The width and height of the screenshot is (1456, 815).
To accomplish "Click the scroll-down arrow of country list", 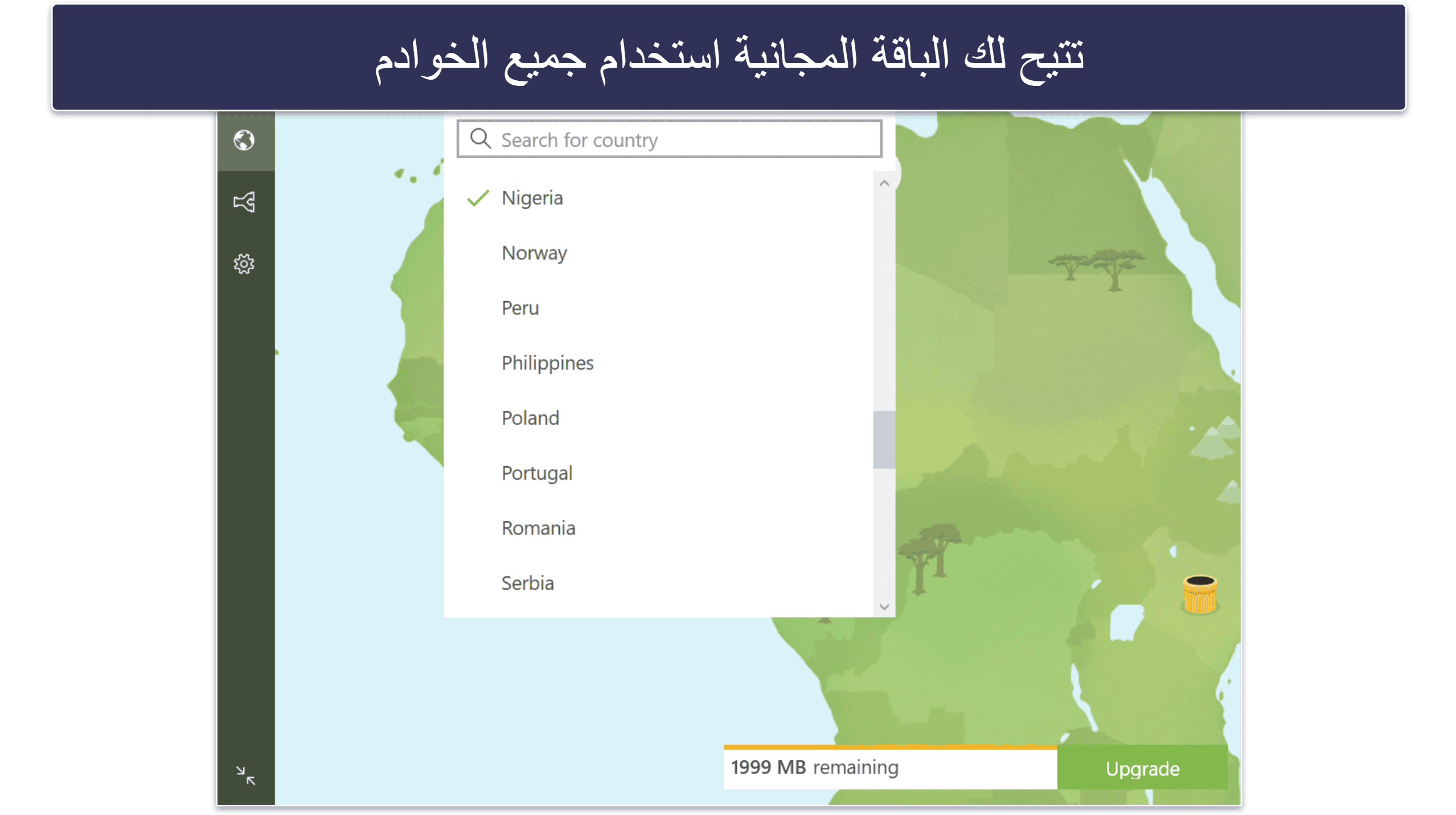I will coord(884,607).
